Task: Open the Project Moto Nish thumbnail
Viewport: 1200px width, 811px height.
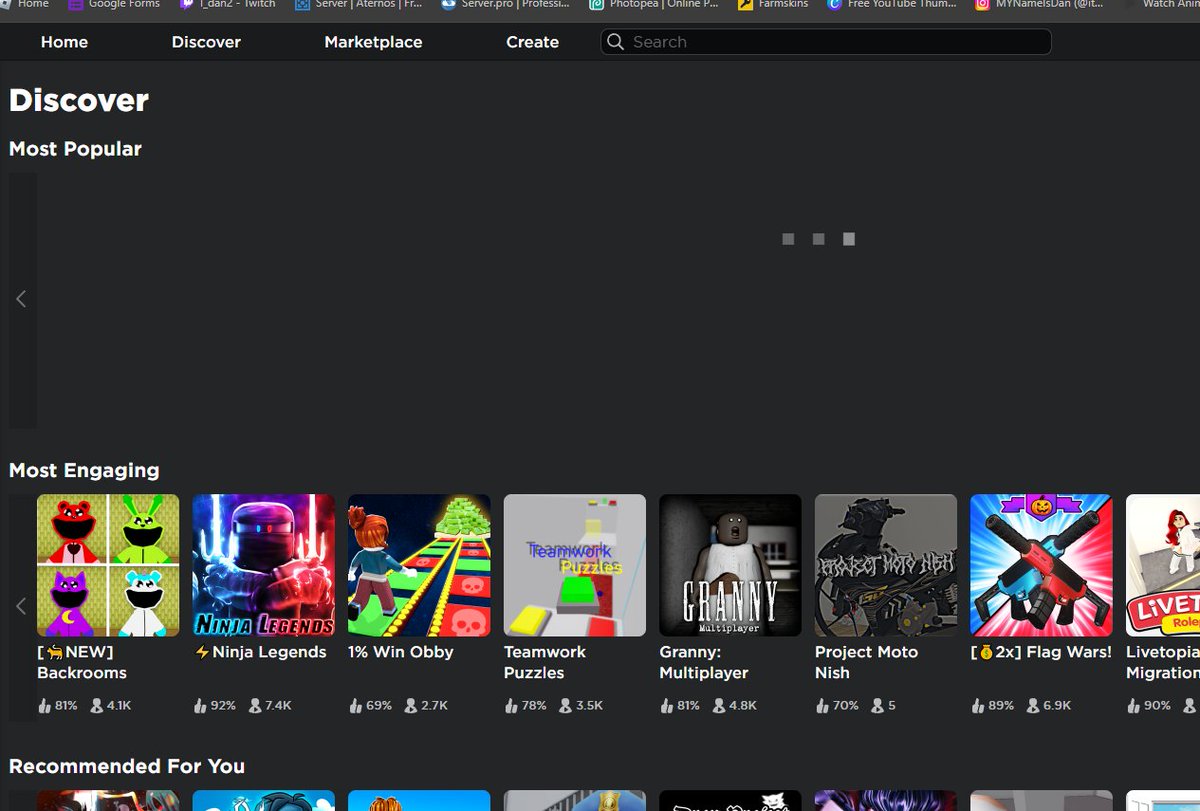Action: click(x=886, y=565)
